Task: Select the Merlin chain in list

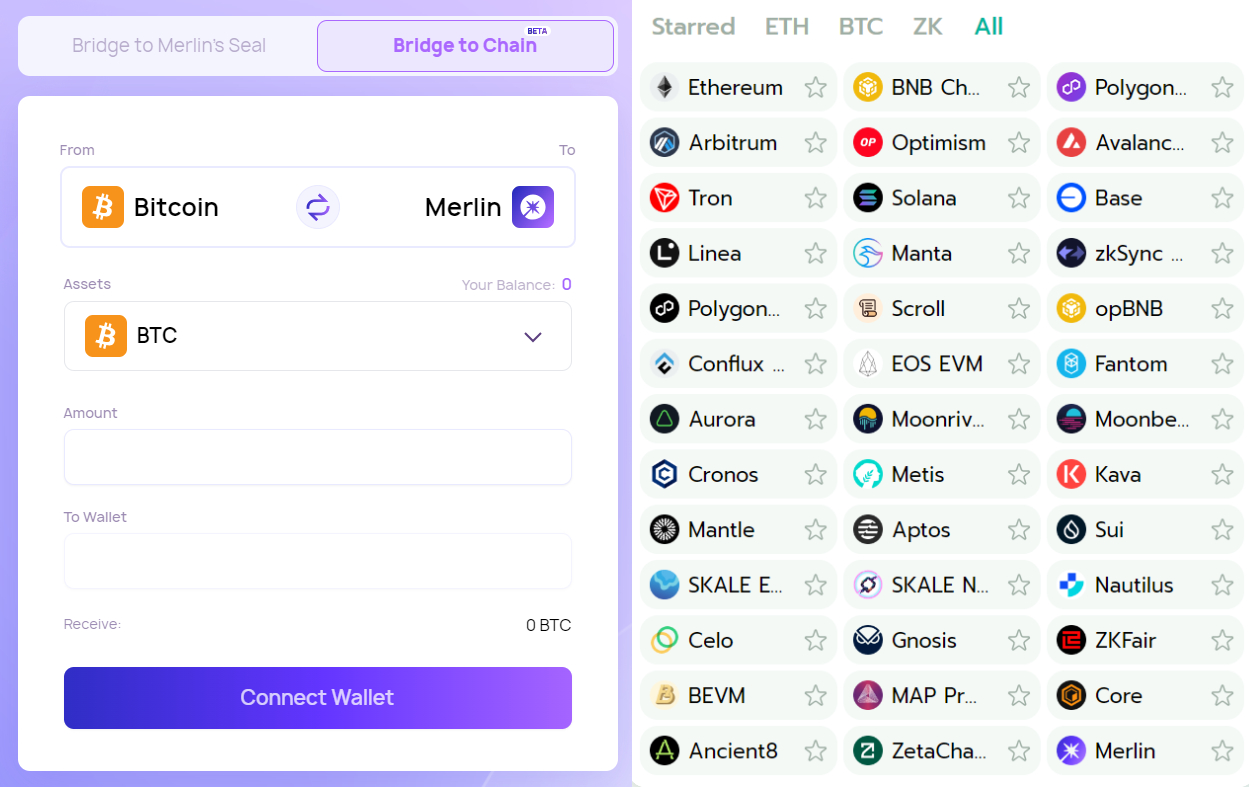Action: click(1145, 751)
